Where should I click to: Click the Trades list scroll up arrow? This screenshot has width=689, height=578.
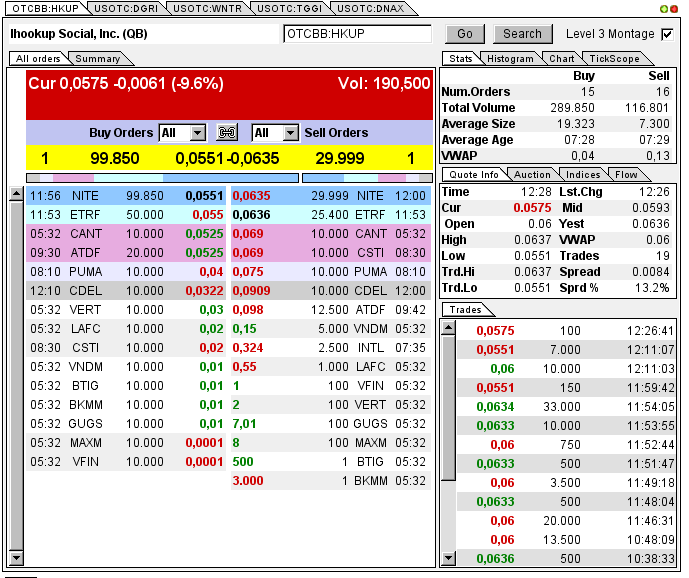click(448, 327)
